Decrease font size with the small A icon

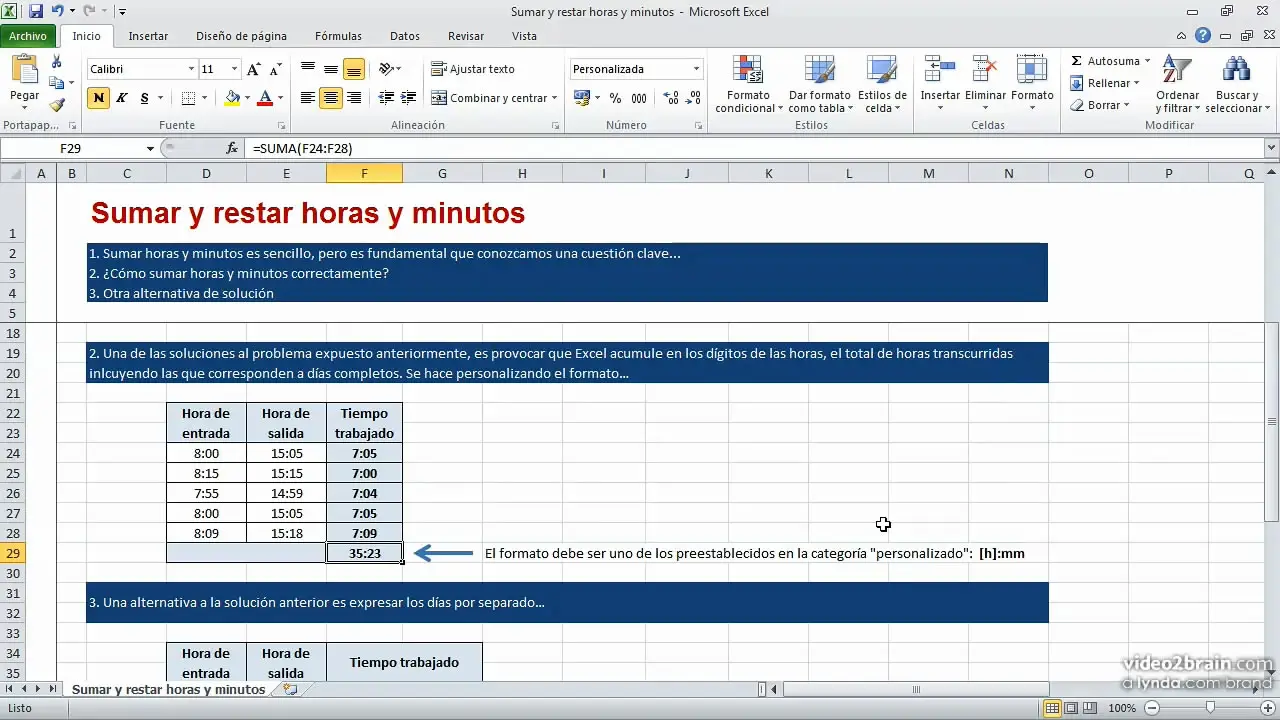[275, 69]
